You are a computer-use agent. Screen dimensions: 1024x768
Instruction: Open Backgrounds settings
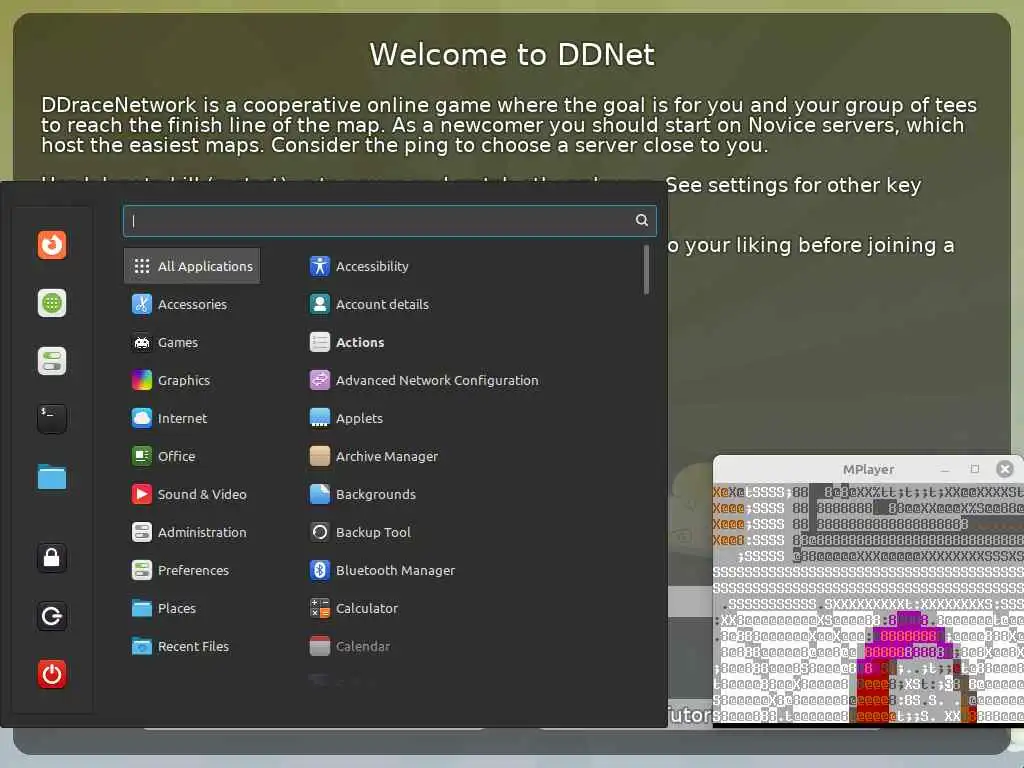tap(470, 494)
